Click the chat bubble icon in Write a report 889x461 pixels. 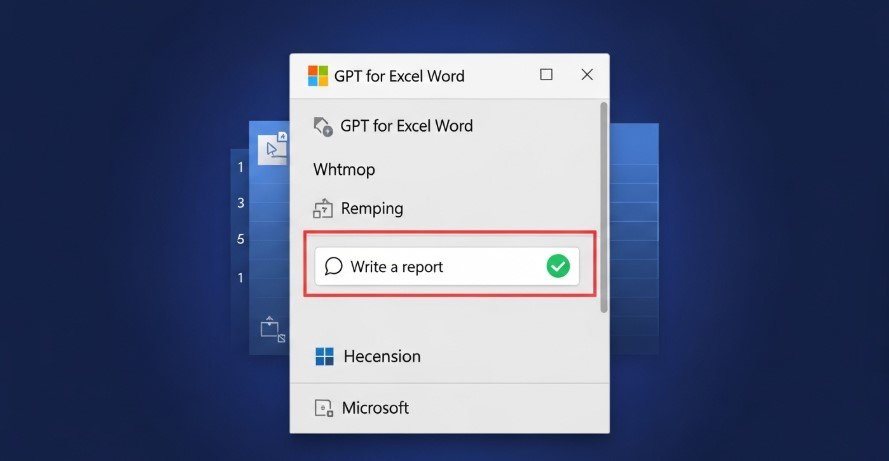point(333,266)
